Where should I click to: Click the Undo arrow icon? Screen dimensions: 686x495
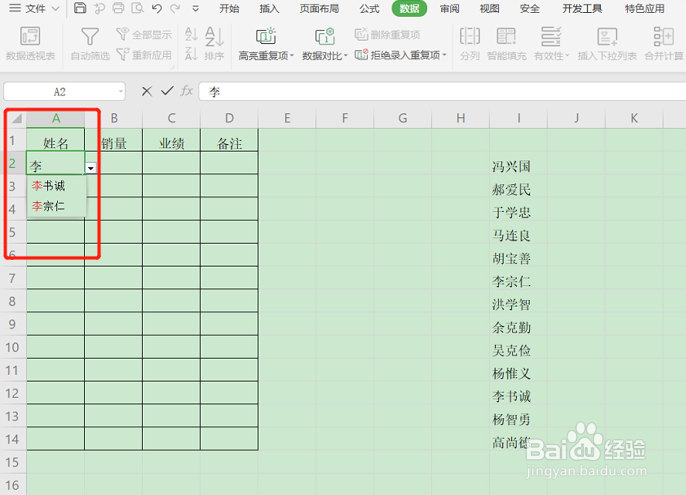point(157,8)
